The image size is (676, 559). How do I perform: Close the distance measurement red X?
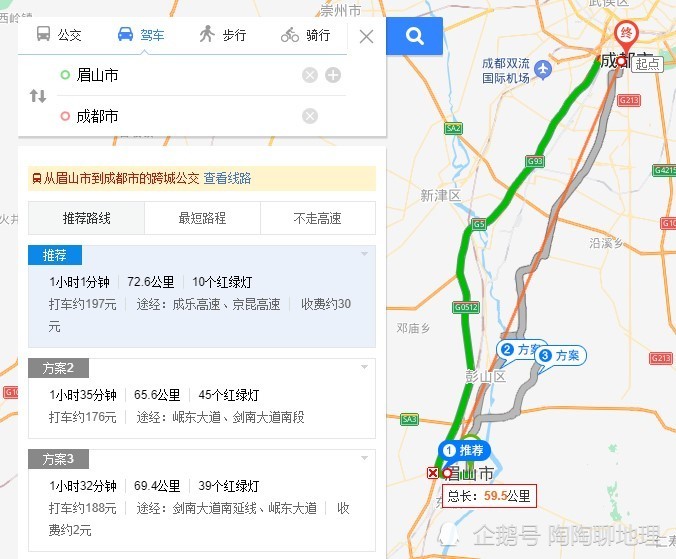pos(432,473)
